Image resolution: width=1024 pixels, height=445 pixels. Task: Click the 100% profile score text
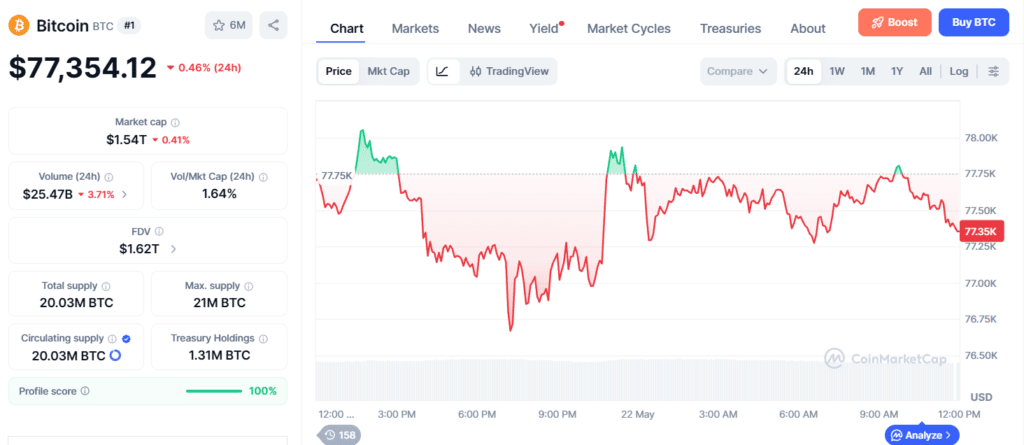[263, 391]
